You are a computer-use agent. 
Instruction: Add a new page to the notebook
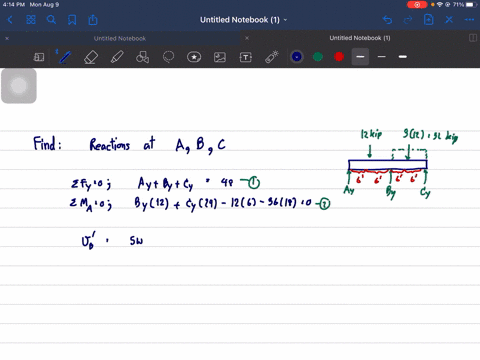(428, 20)
